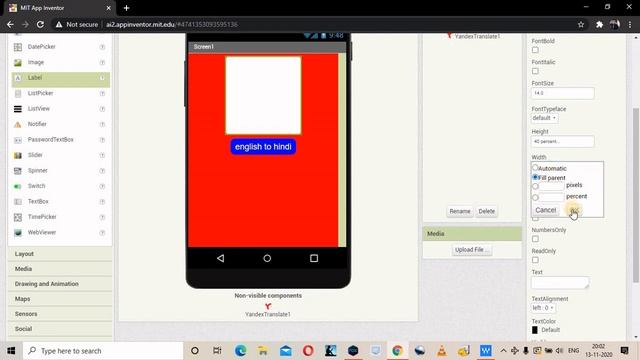Open the TextAlignment left dropdown
Image resolution: width=640 pixels, height=360 pixels.
tap(543, 308)
